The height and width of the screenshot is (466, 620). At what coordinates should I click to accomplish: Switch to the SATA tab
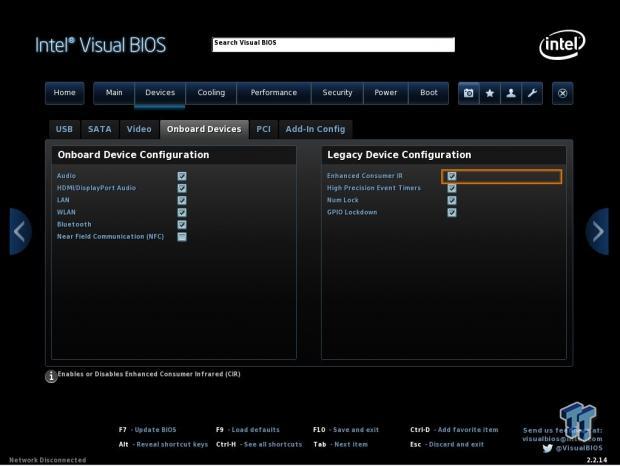point(100,129)
